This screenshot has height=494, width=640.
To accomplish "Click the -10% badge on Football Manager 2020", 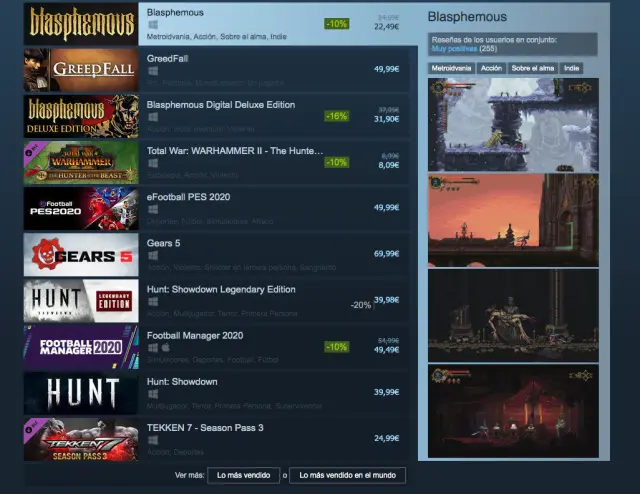I will tap(336, 347).
